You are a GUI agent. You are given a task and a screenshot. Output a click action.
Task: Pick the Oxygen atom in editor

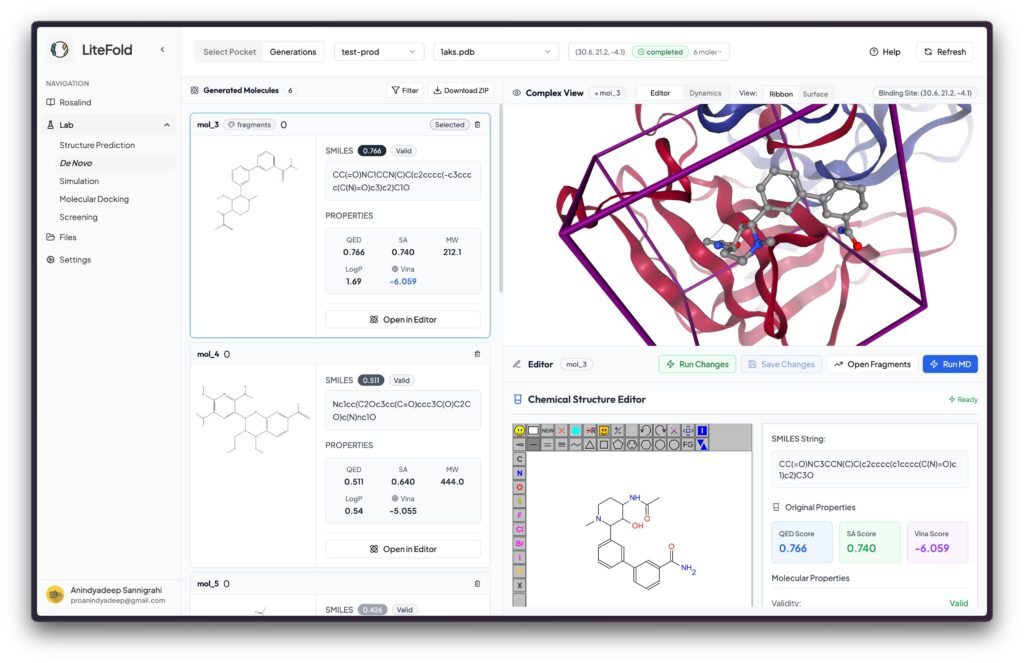coord(519,487)
